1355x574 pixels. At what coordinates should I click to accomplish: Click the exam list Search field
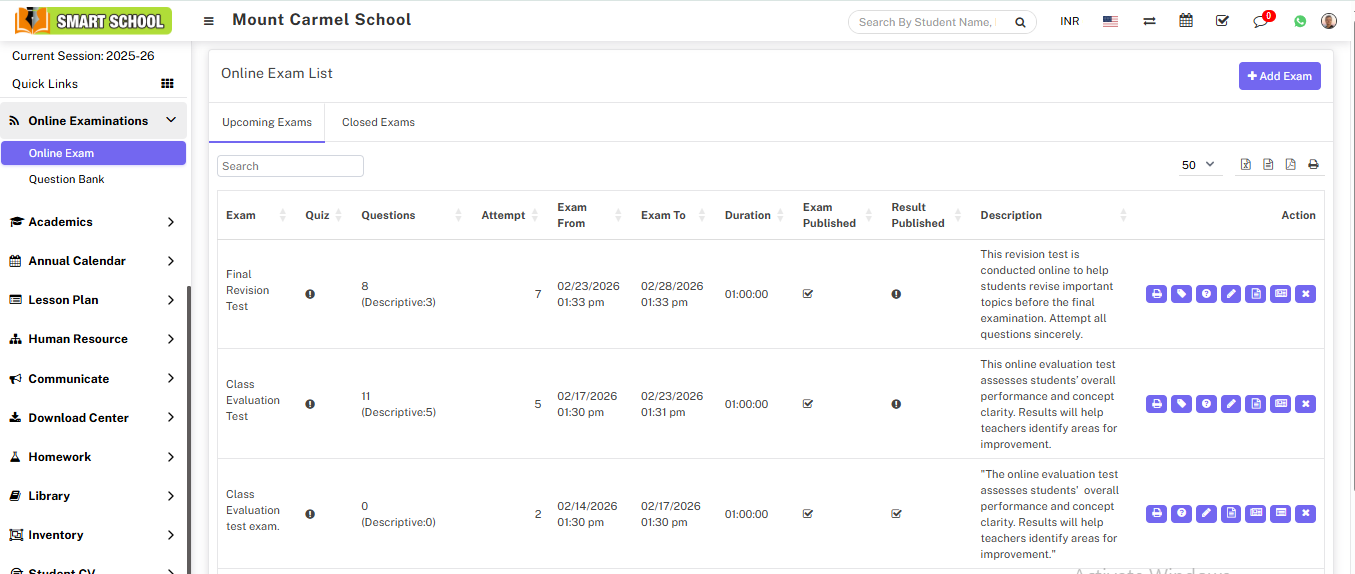click(x=290, y=166)
